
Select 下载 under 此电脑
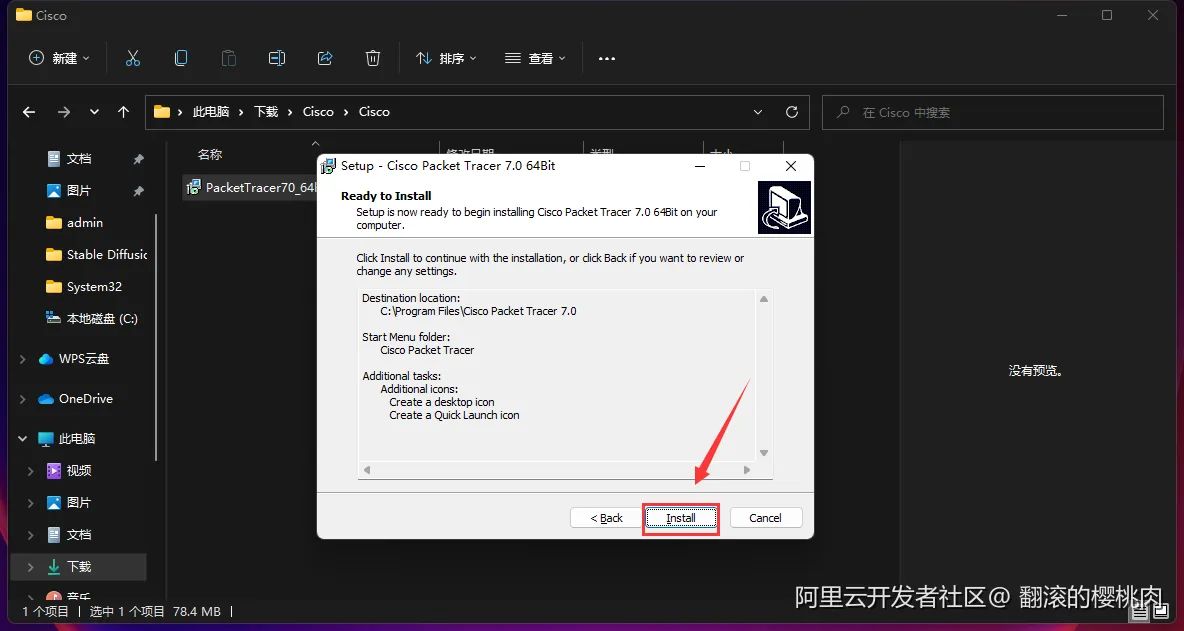79,567
